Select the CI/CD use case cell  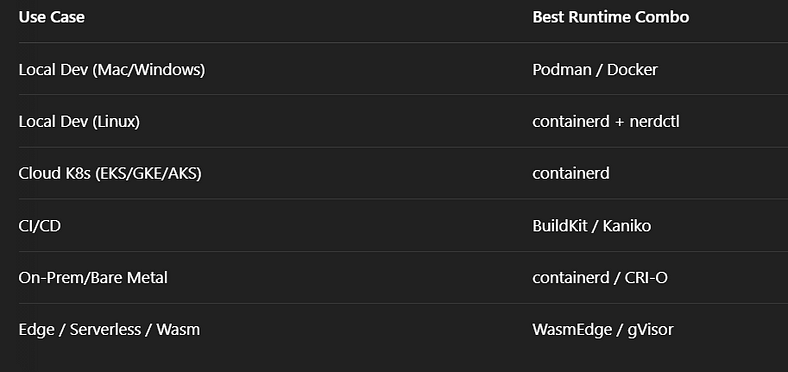pos(40,226)
